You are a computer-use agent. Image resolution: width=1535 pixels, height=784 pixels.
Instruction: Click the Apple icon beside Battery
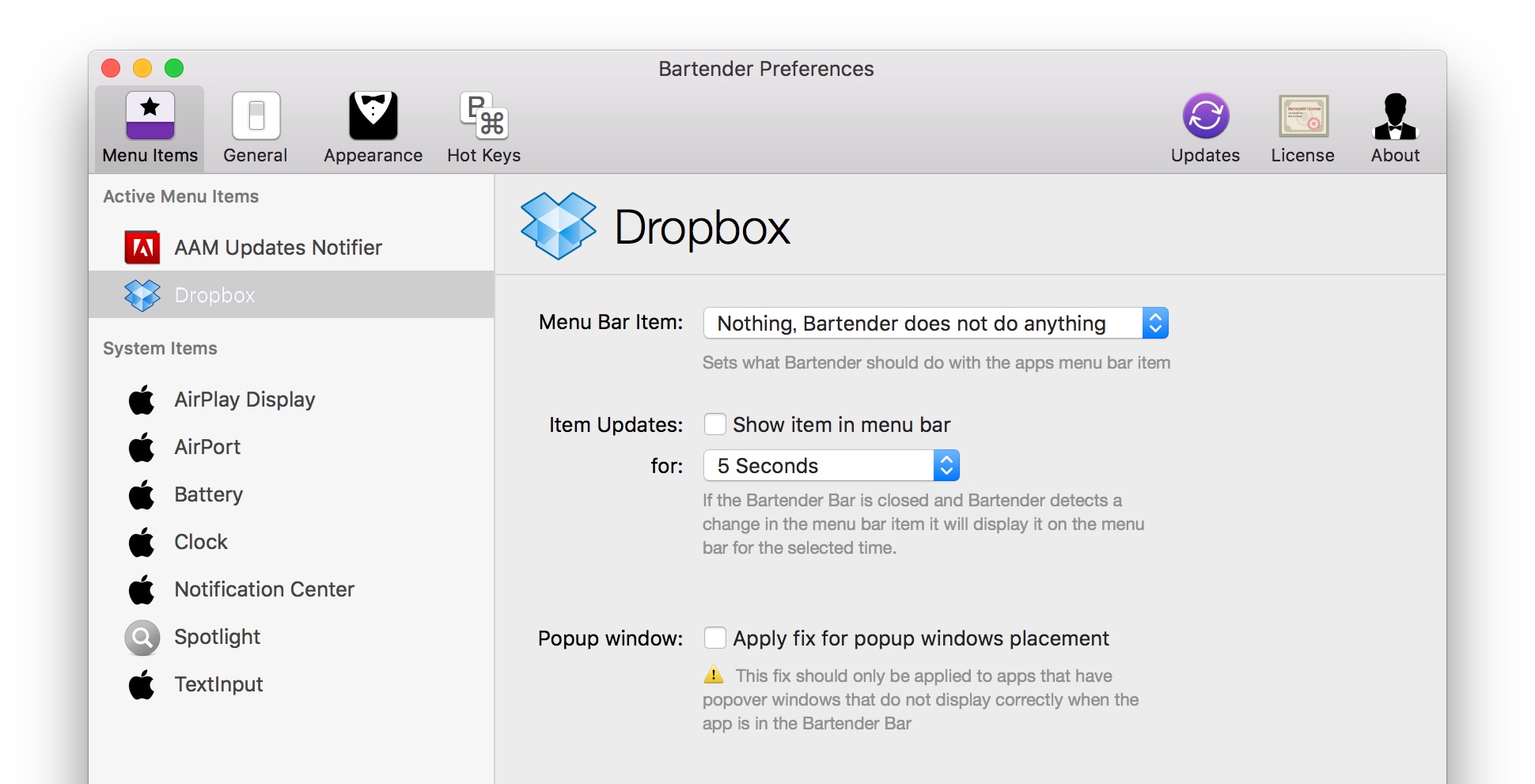pos(142,494)
